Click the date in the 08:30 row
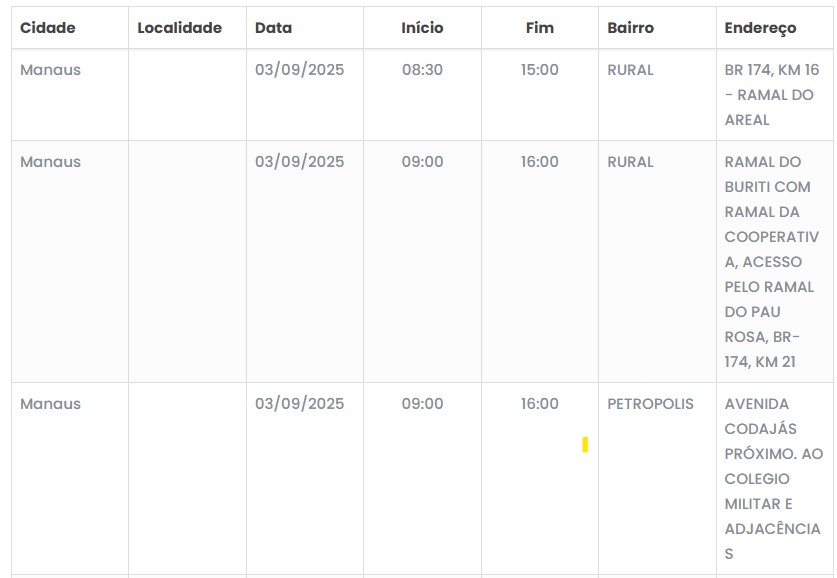Image resolution: width=837 pixels, height=578 pixels. (x=299, y=70)
